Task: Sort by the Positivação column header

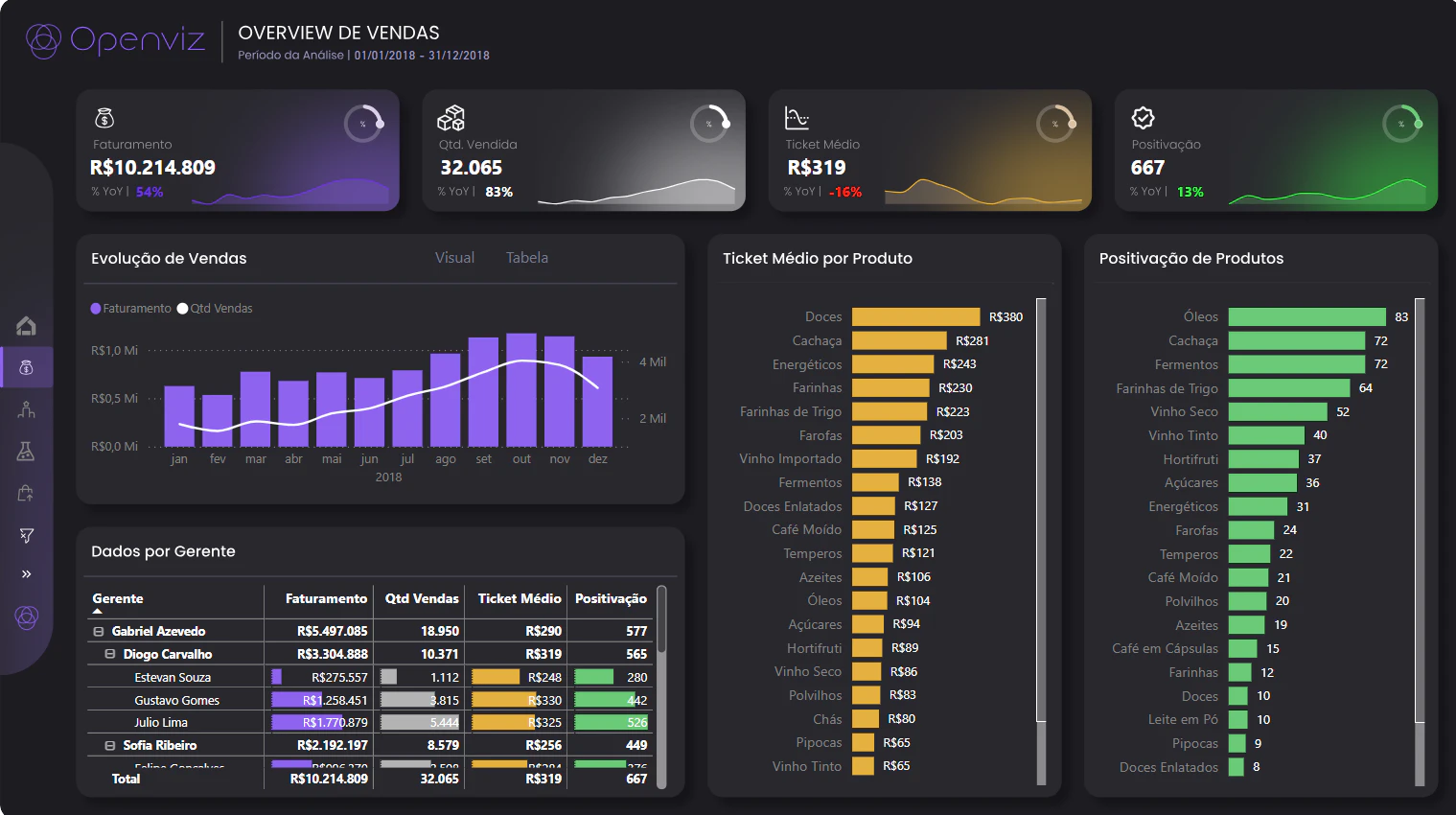Action: point(611,598)
